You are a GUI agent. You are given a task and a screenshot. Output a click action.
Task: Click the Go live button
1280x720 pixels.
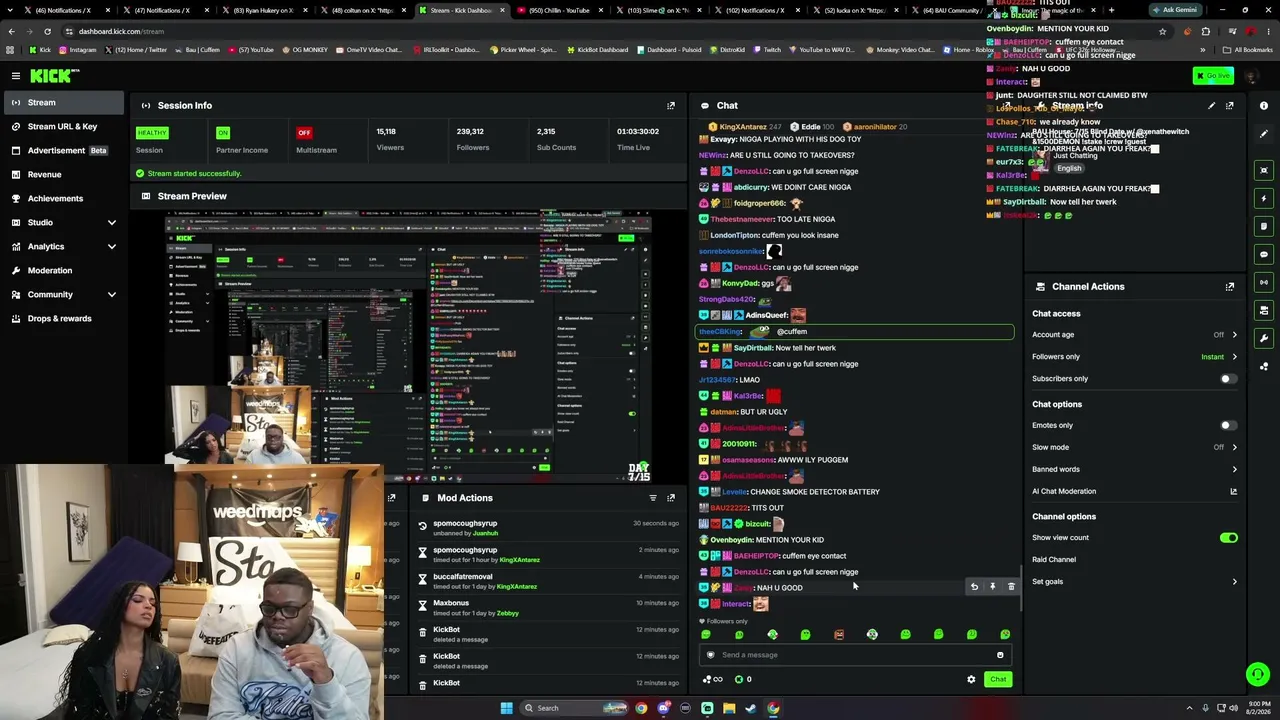pyautogui.click(x=1213, y=76)
